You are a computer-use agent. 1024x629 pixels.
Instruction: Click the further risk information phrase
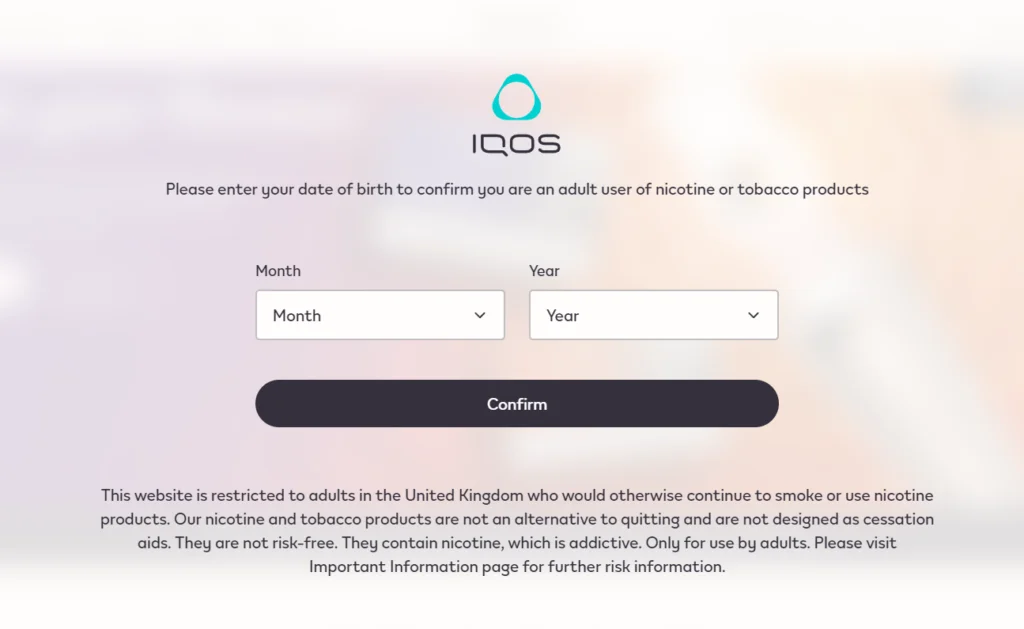coord(636,566)
